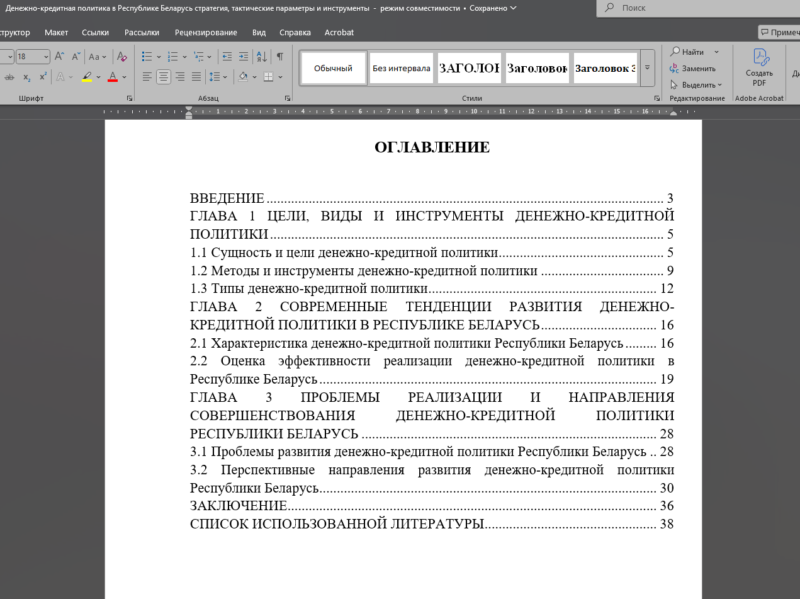
Task: Click the ОГЛАВЛЕНИЕ heading
Action: coord(432,147)
